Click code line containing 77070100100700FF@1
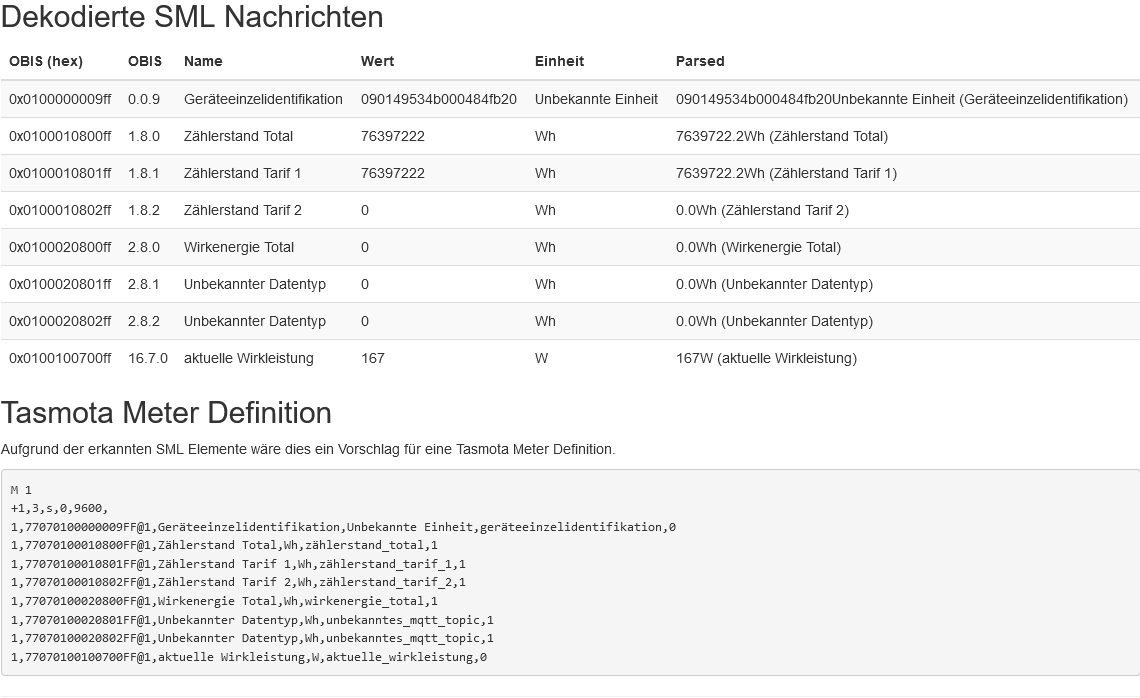The width and height of the screenshot is (1140, 698). (249, 657)
